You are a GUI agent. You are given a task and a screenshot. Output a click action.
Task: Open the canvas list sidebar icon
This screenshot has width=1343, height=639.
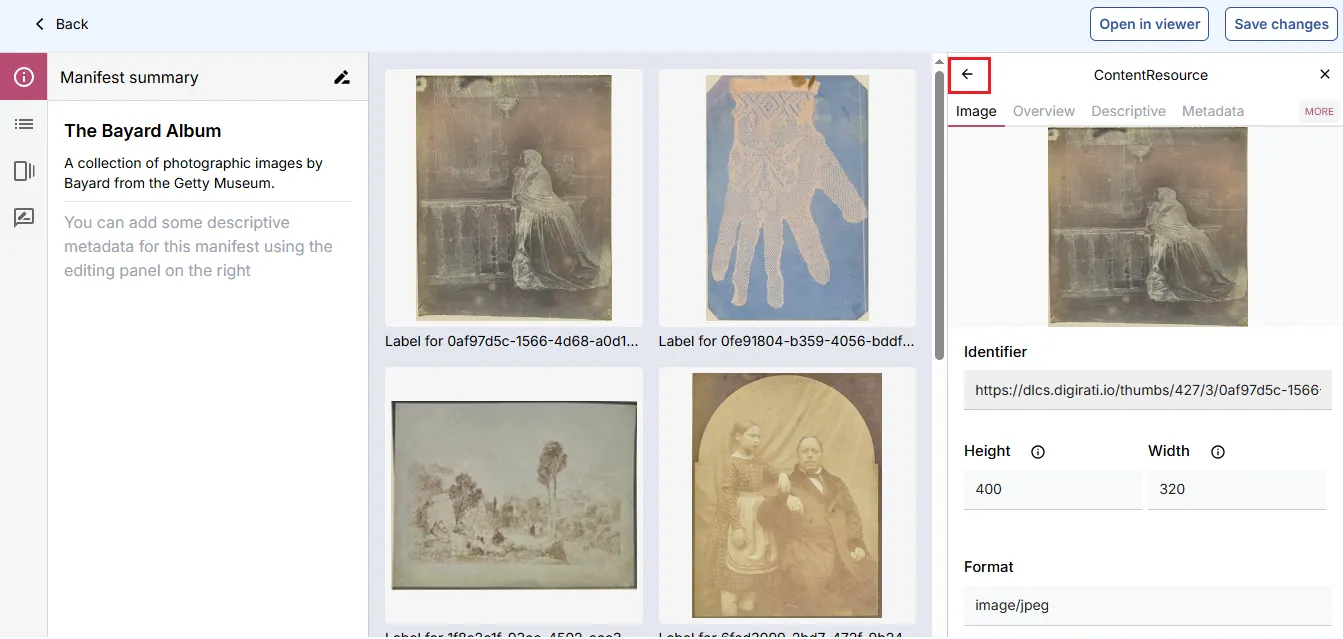24,123
